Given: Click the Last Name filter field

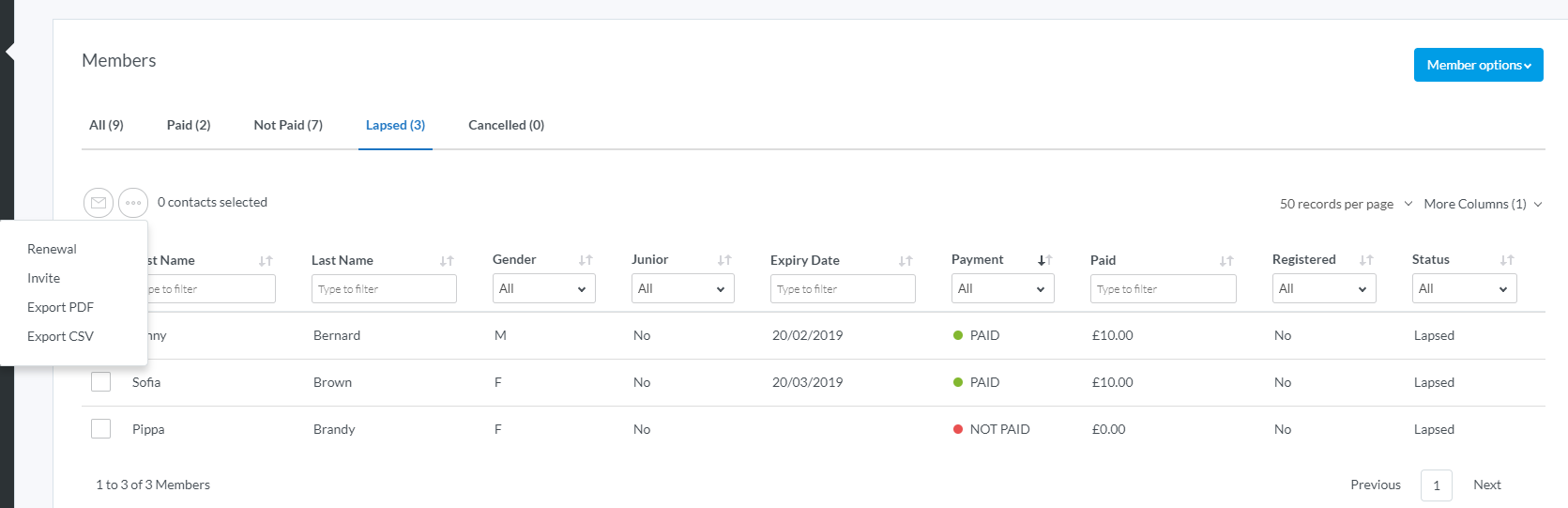Looking at the screenshot, I should [384, 289].
